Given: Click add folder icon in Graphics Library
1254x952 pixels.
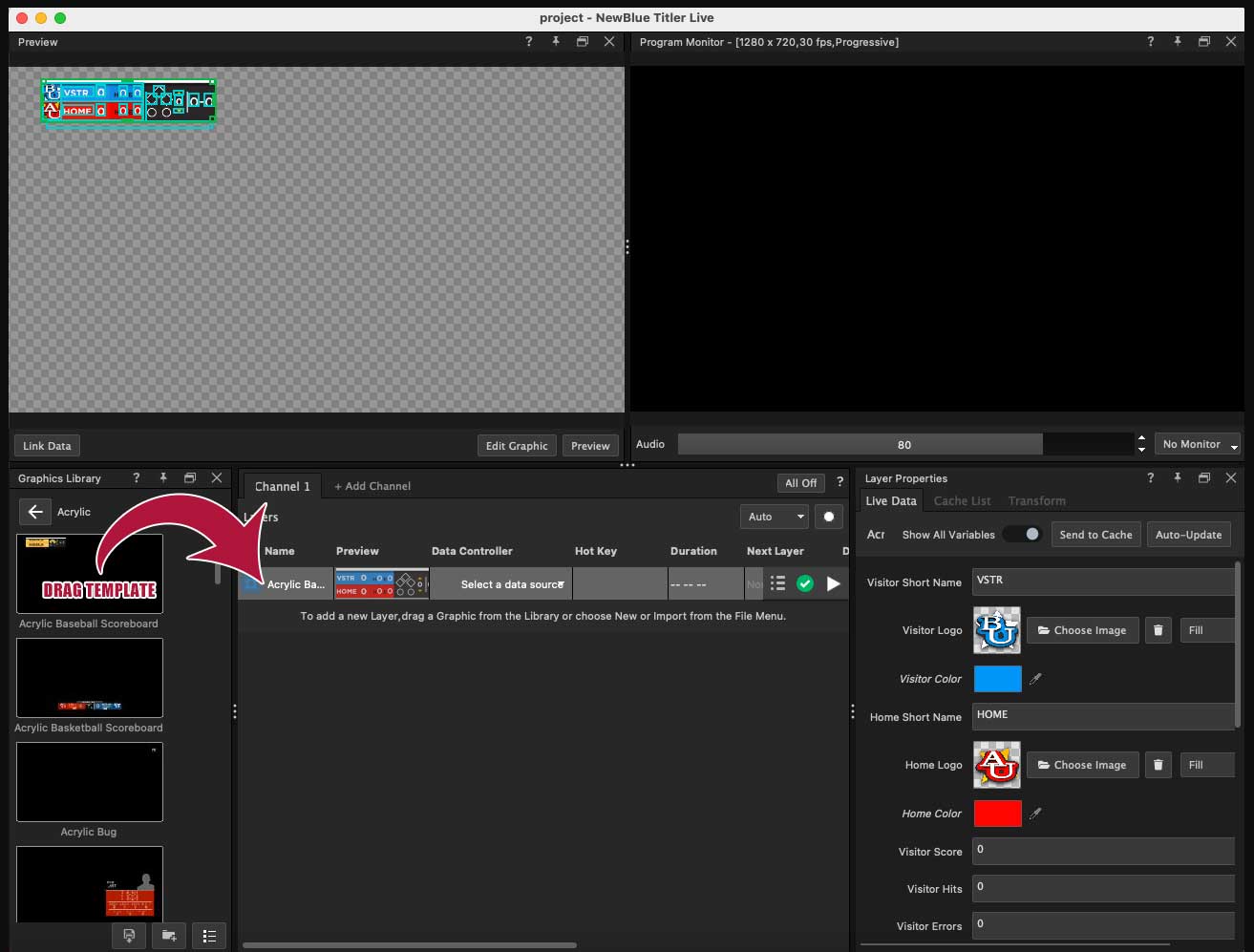Looking at the screenshot, I should (x=169, y=936).
